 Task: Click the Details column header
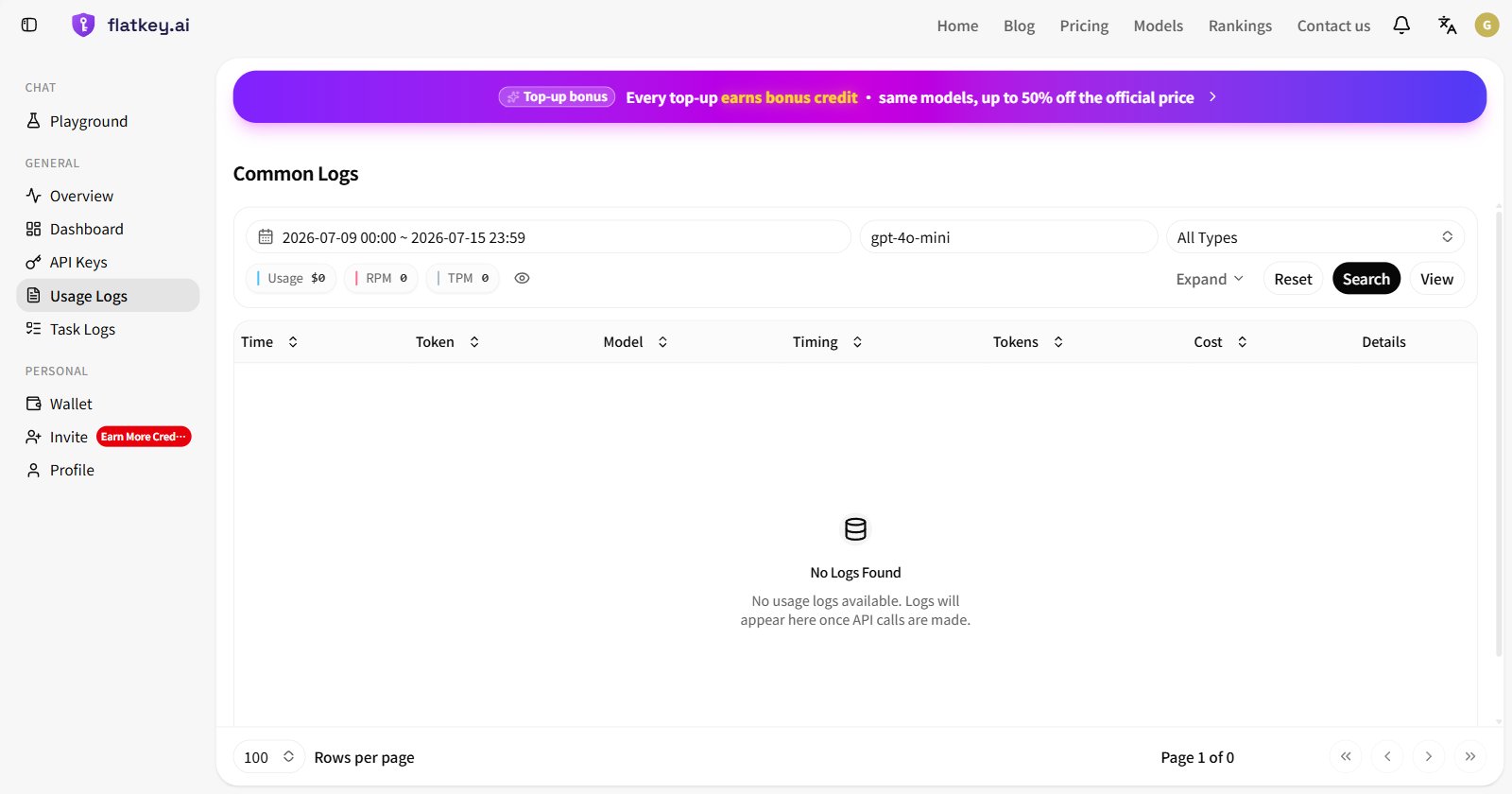1383,342
